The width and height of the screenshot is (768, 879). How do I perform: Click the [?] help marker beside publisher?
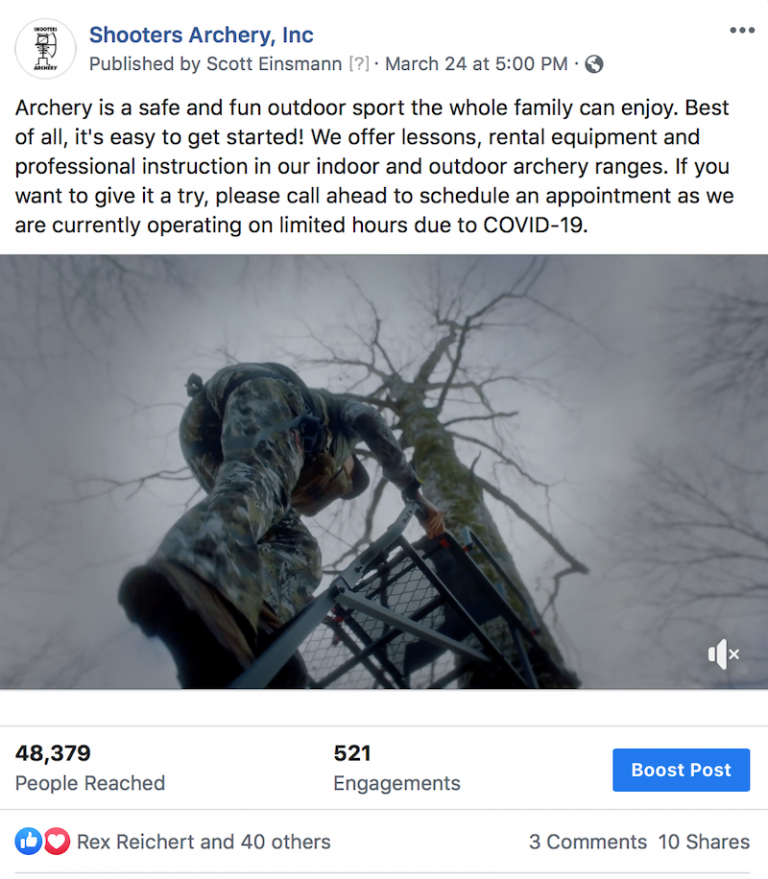pyautogui.click(x=359, y=64)
